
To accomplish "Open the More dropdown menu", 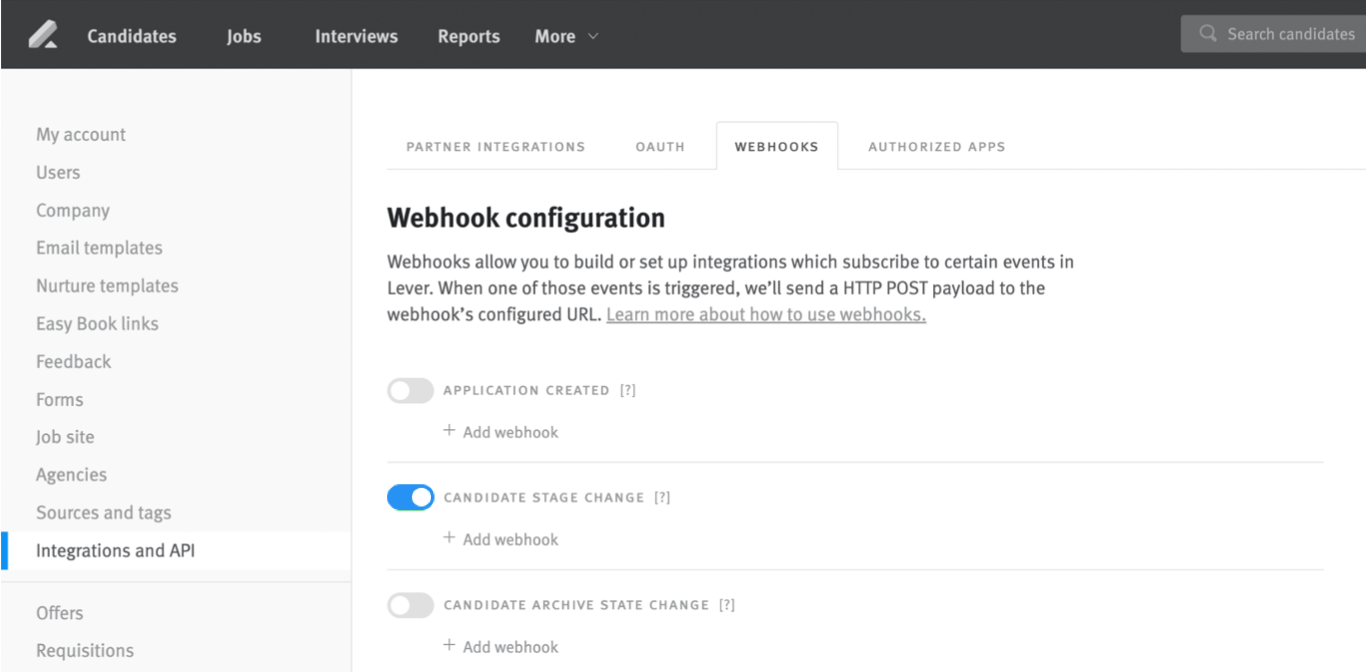I will 565,35.
